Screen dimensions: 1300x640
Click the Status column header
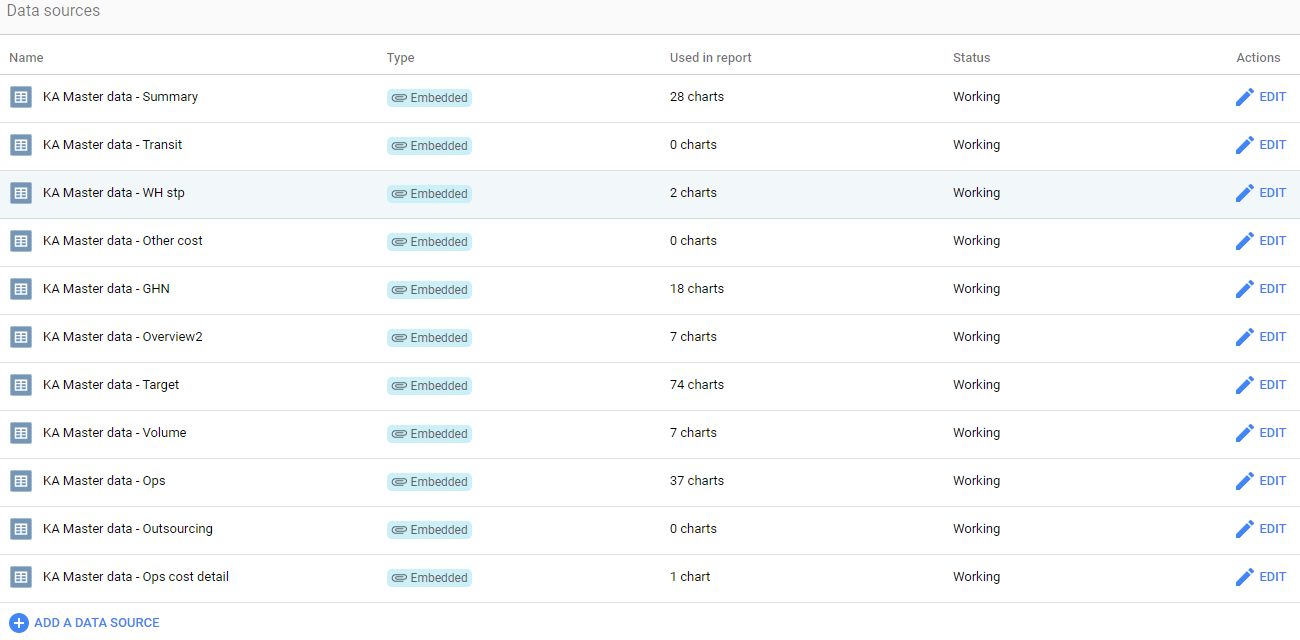(971, 58)
